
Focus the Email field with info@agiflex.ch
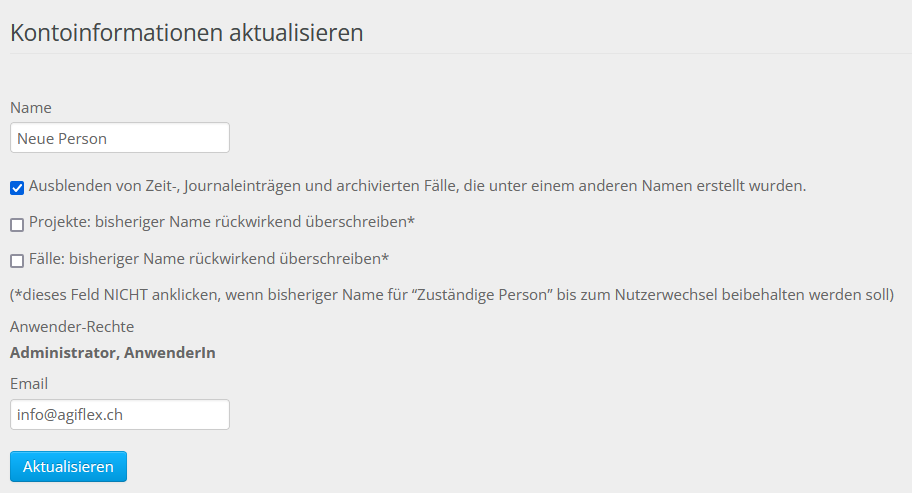click(120, 415)
